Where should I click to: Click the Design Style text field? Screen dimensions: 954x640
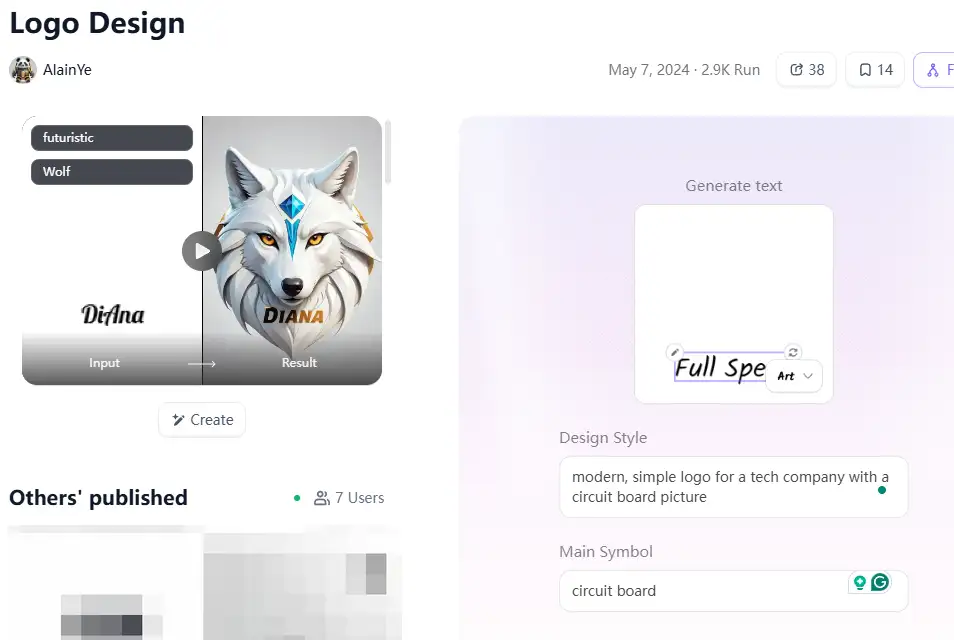(x=734, y=487)
